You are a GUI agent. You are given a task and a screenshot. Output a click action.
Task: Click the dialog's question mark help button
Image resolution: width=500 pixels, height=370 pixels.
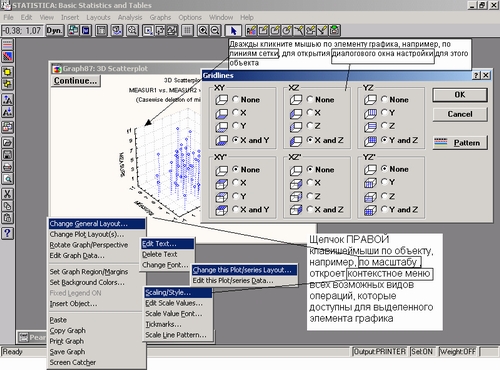click(477, 75)
